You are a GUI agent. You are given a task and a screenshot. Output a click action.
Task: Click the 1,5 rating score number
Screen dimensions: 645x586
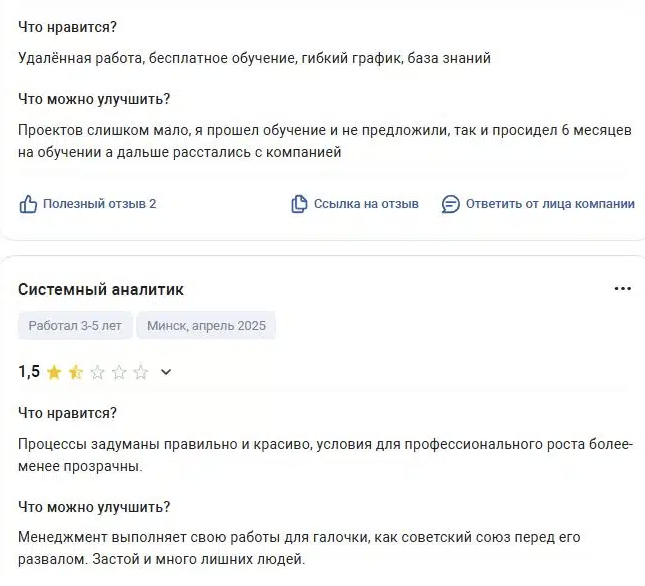coord(29,372)
